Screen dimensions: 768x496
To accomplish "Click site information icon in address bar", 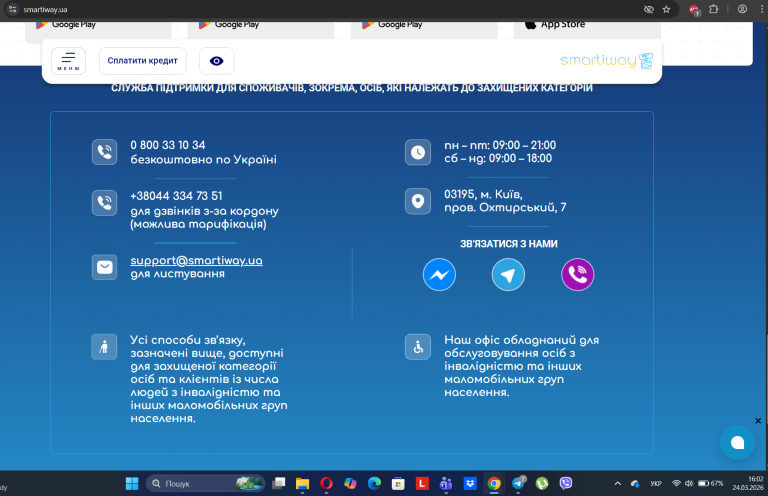I will click(x=12, y=9).
